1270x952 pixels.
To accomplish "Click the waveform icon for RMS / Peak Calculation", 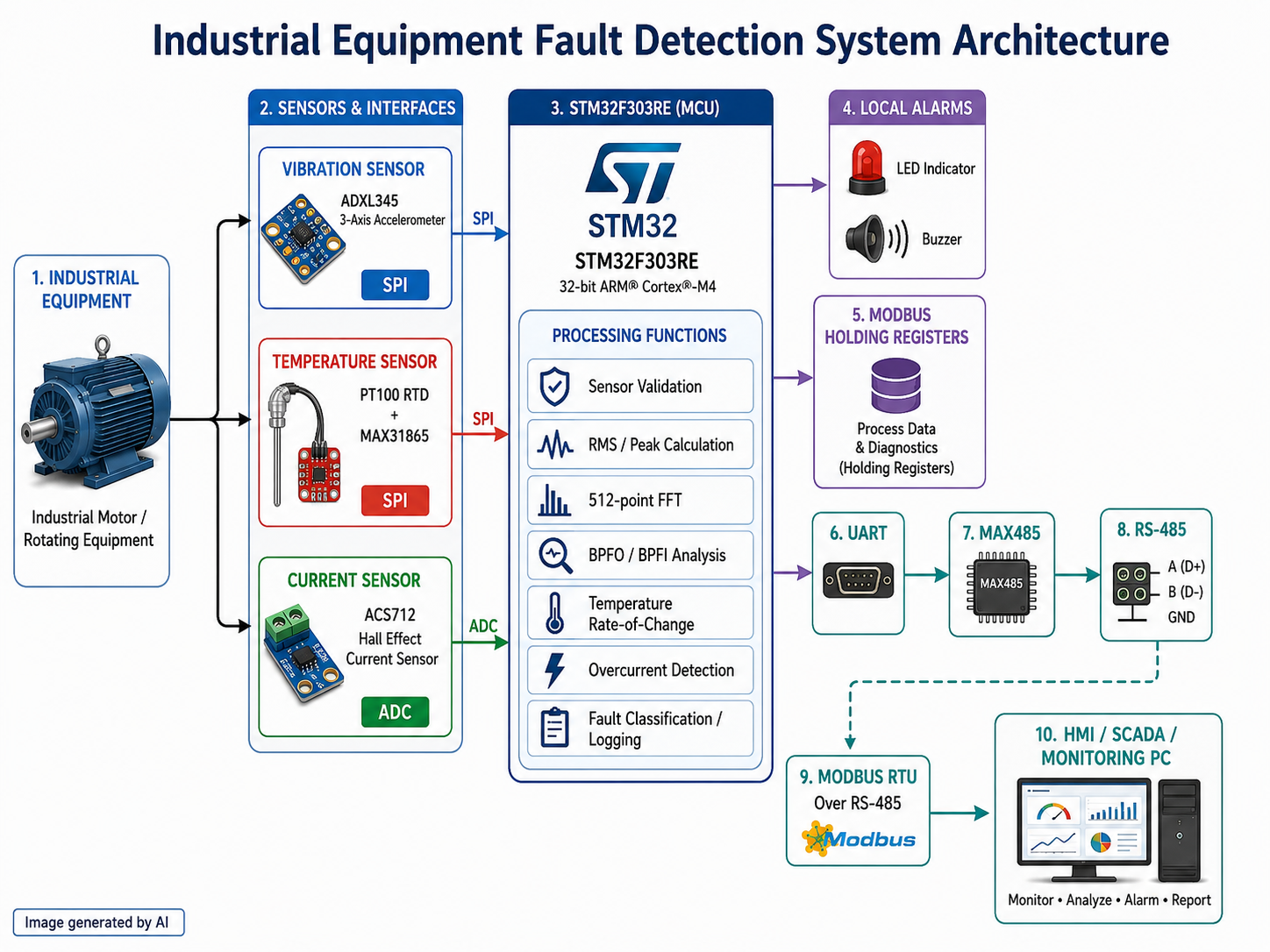I will pos(554,445).
